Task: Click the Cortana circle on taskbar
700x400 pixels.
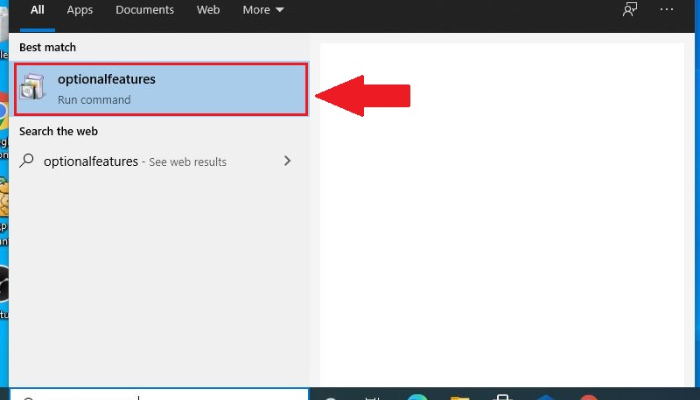Action: (331, 397)
